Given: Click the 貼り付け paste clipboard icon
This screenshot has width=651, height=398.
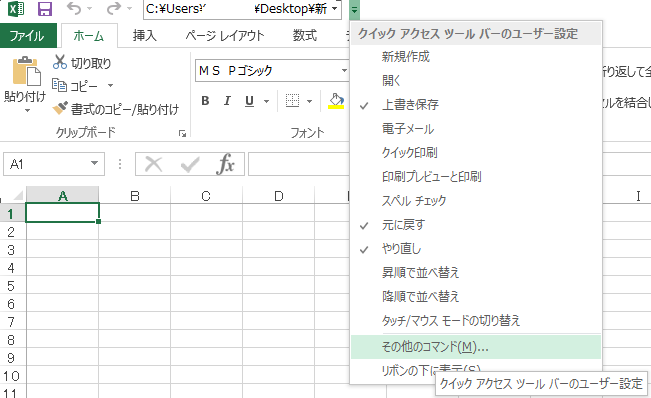Looking at the screenshot, I should click(x=26, y=71).
